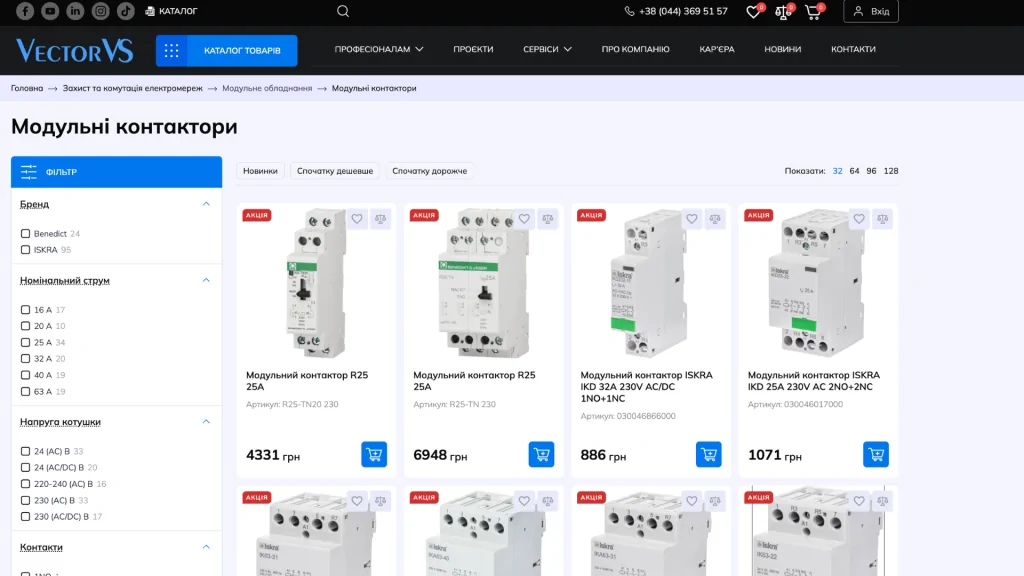1024x576 pixels.
Task: Enable the 230 (AC/DC) В coil filter
Action: (x=25, y=517)
